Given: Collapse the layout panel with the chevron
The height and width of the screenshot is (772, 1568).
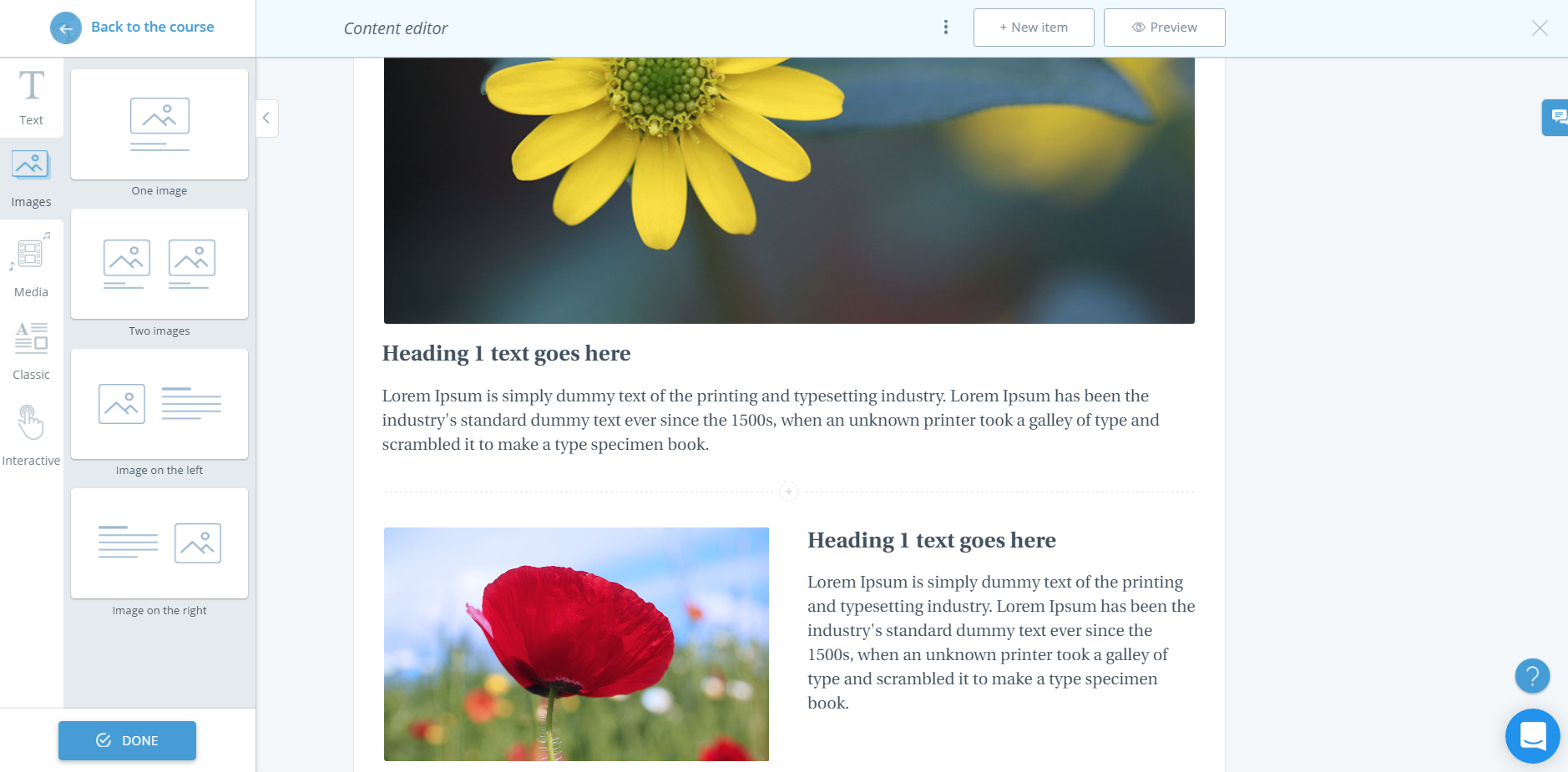Looking at the screenshot, I should (x=266, y=118).
